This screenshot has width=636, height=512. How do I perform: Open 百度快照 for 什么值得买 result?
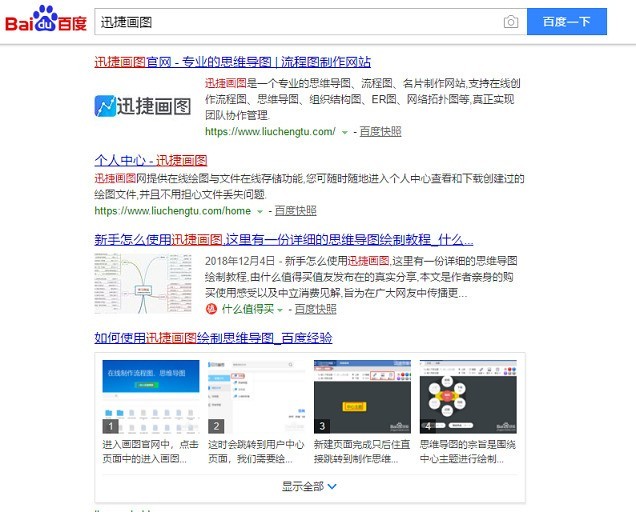pyautogui.click(x=316, y=309)
